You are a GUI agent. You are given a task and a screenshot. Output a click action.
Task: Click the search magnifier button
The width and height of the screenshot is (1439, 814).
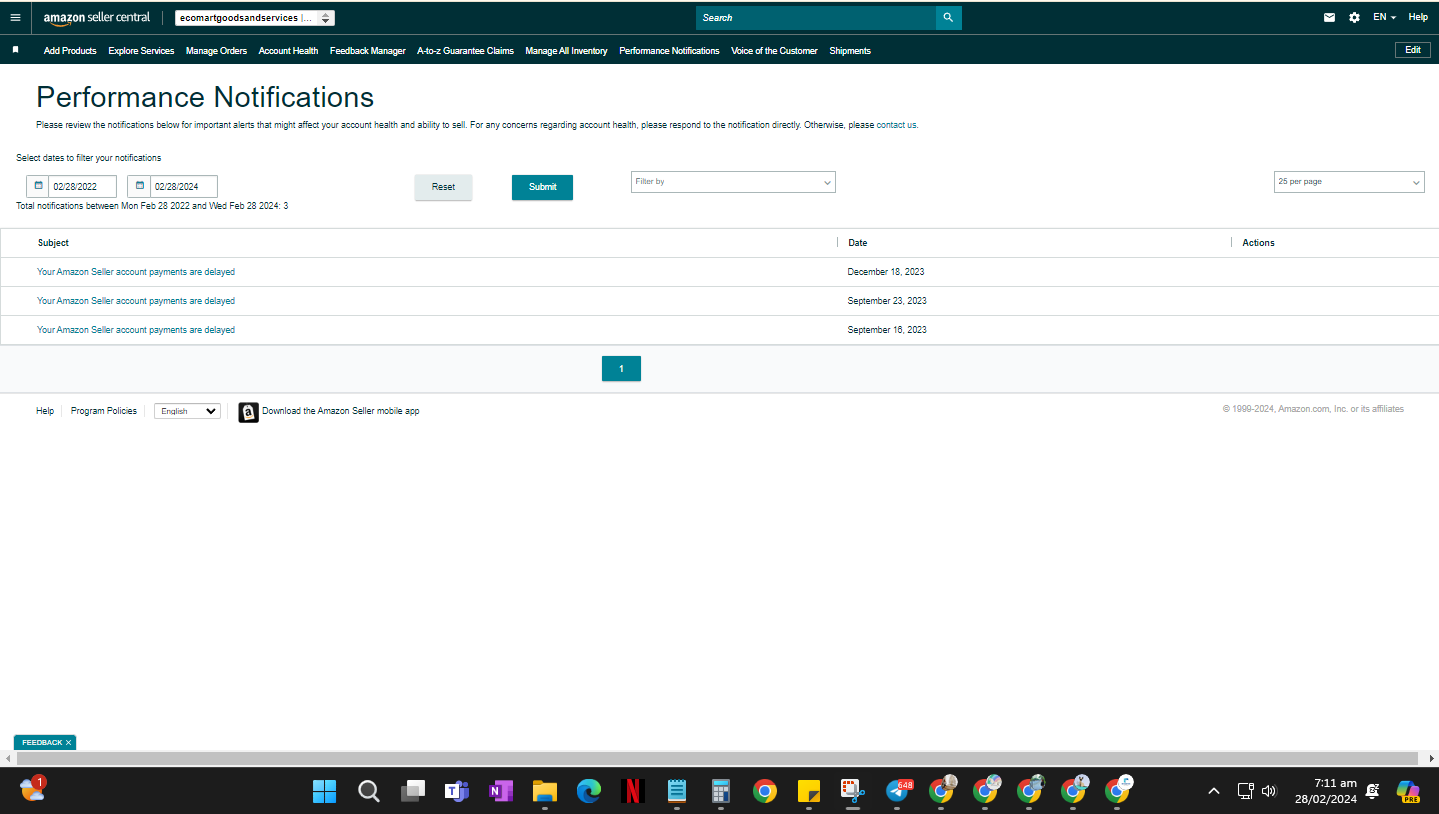tap(948, 18)
